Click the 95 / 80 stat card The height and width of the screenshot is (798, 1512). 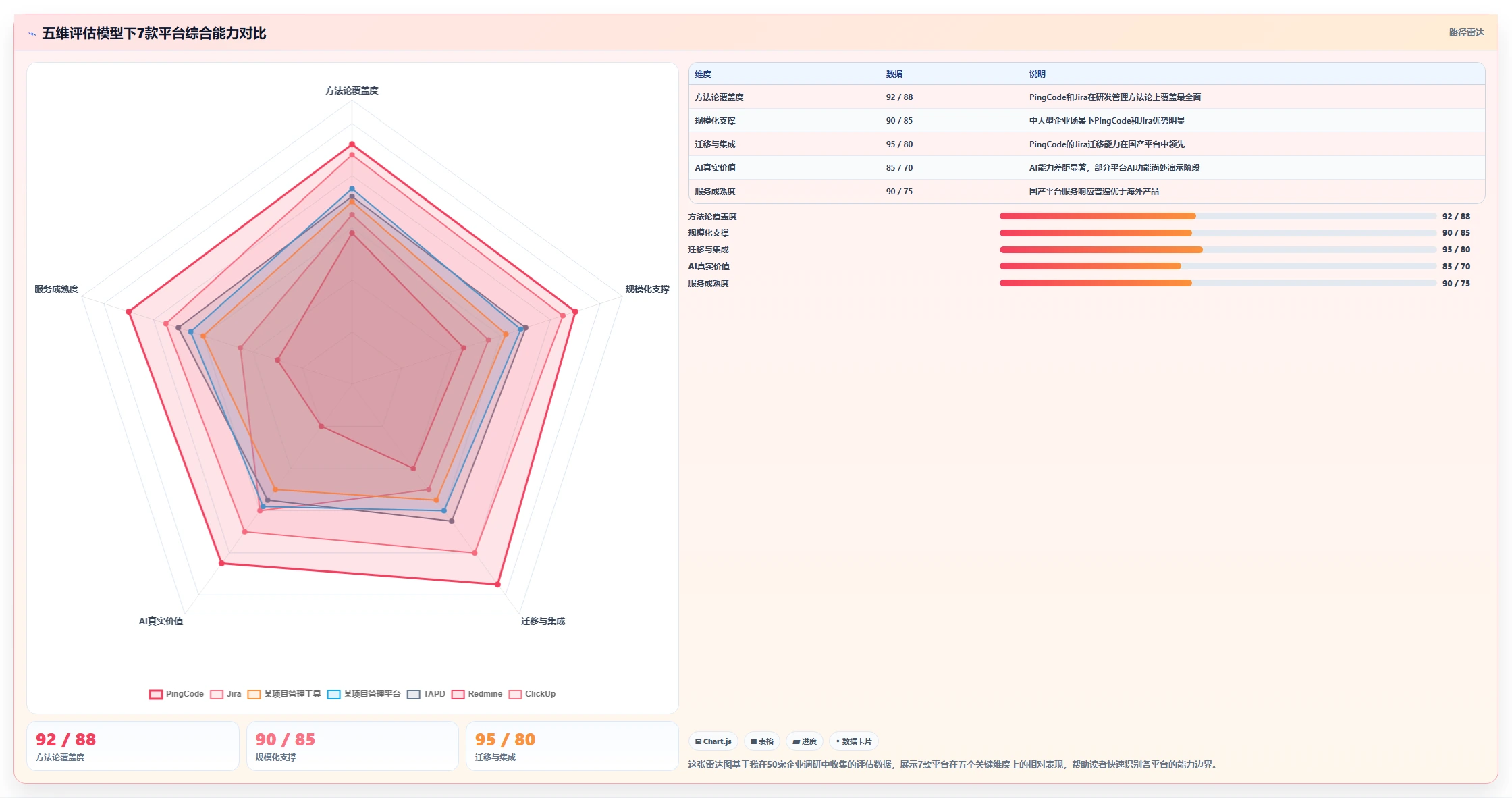pyautogui.click(x=572, y=746)
